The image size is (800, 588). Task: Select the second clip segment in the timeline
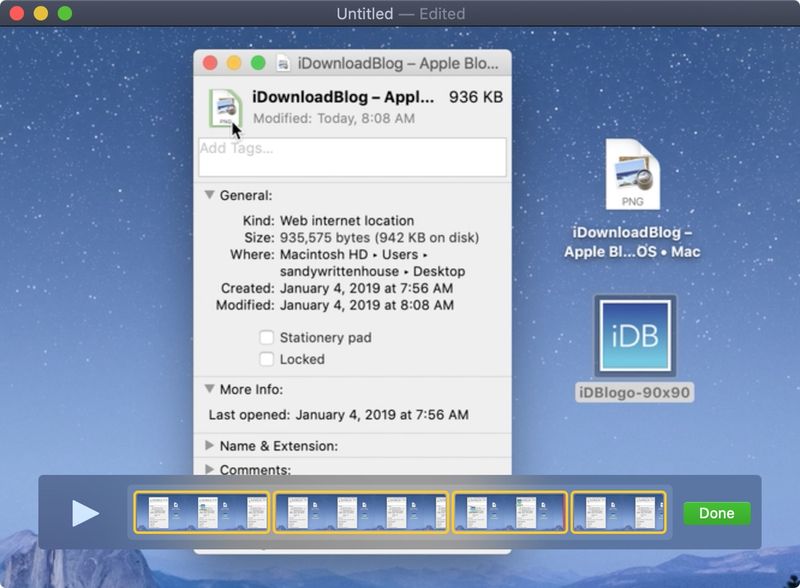(x=361, y=512)
